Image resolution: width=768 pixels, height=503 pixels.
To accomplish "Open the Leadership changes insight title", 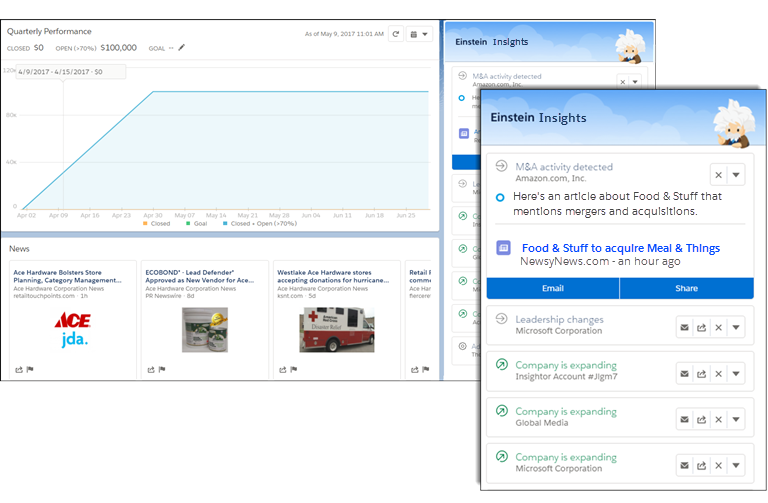I will (559, 319).
